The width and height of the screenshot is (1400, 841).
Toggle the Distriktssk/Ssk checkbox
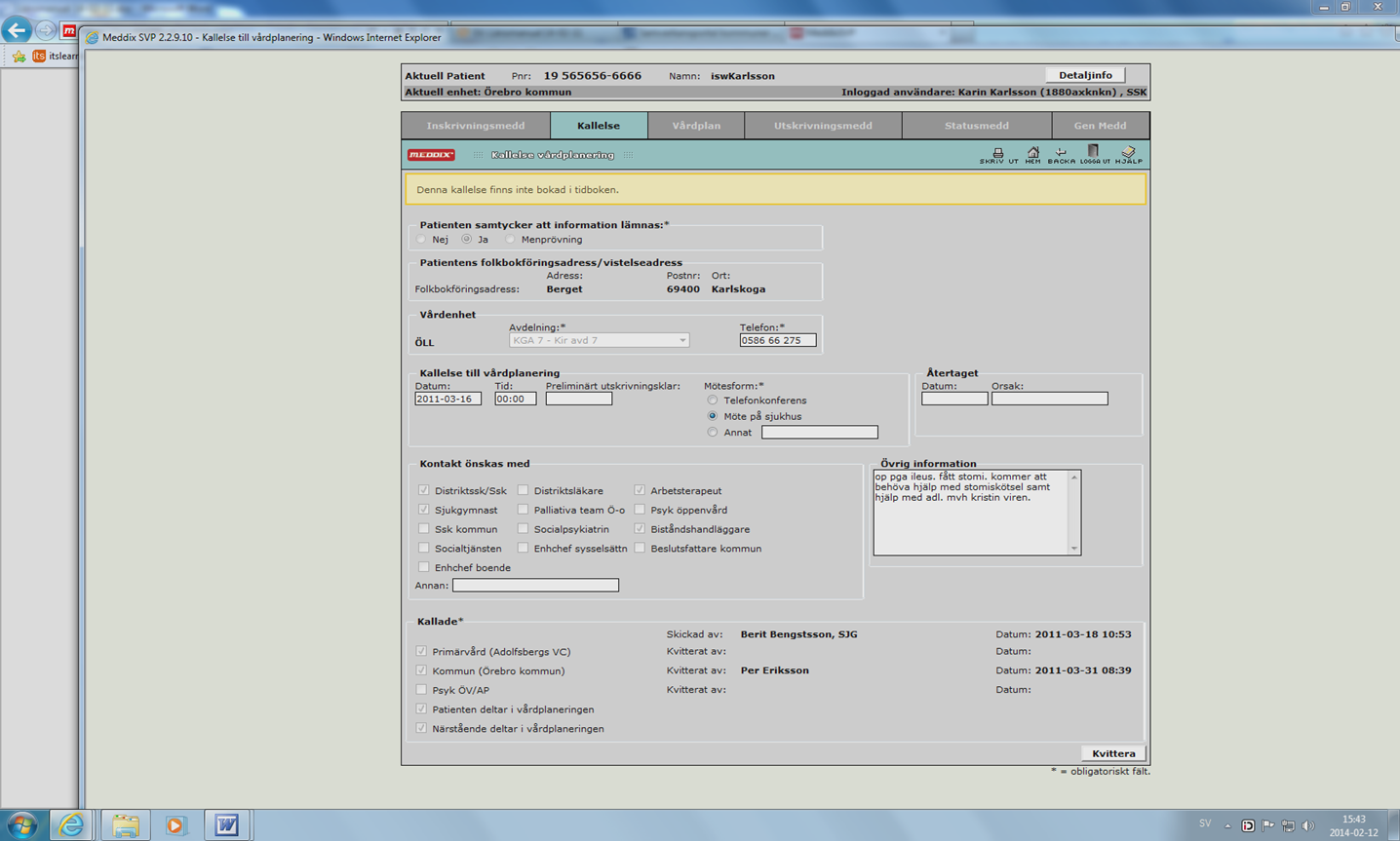coord(423,490)
